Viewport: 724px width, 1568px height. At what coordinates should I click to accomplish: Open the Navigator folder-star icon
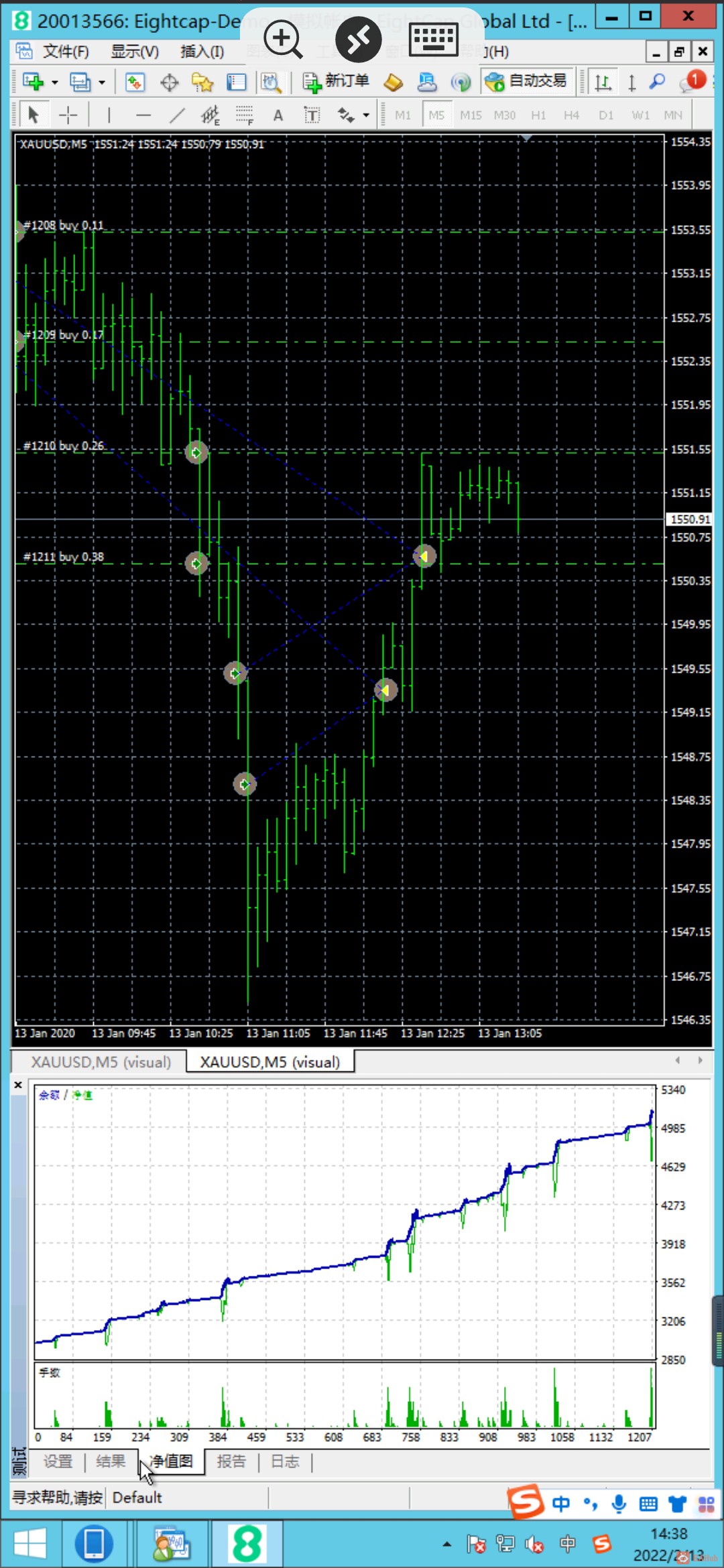click(202, 82)
